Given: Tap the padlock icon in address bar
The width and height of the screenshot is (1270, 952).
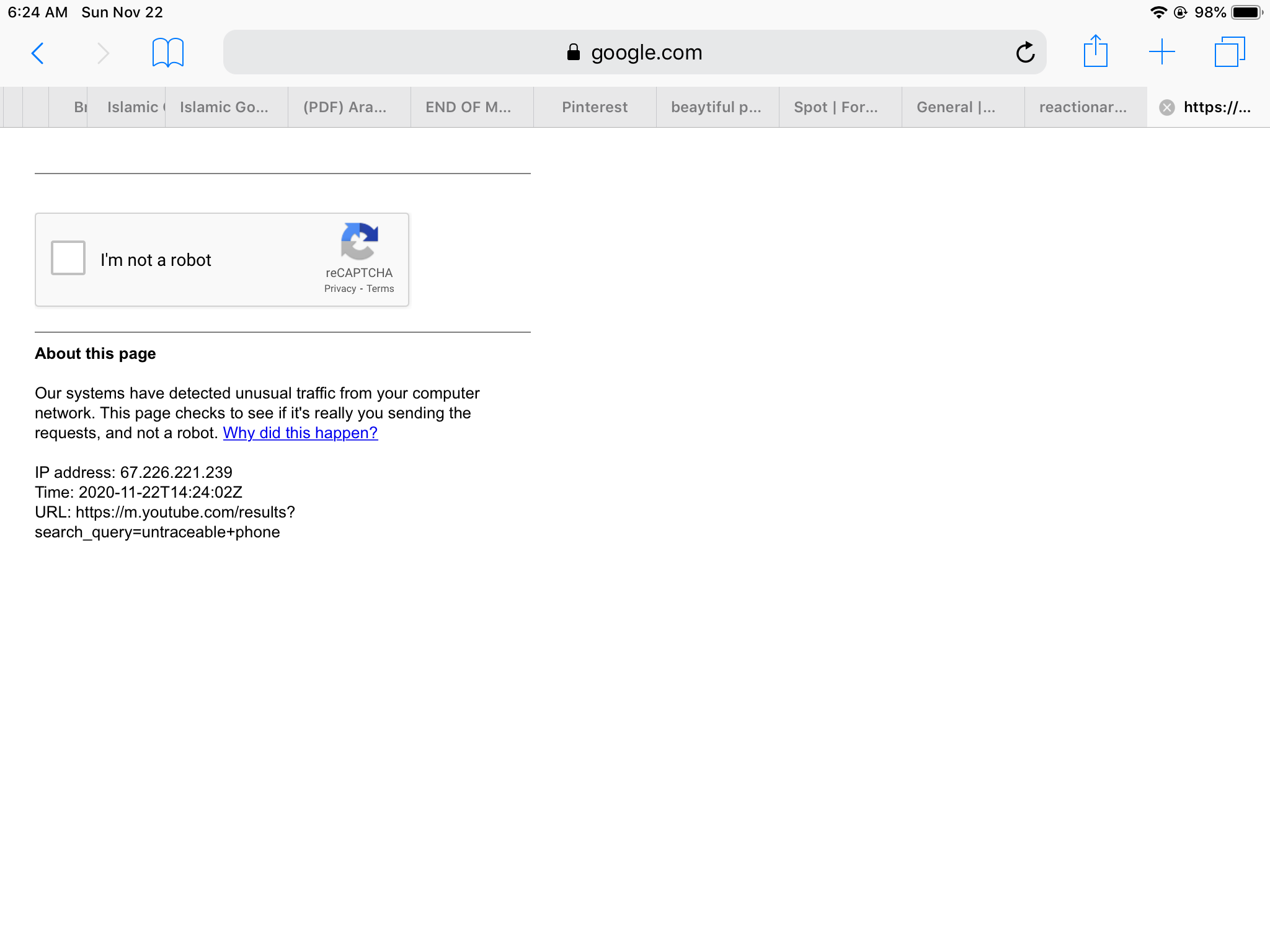Looking at the screenshot, I should click(x=574, y=52).
